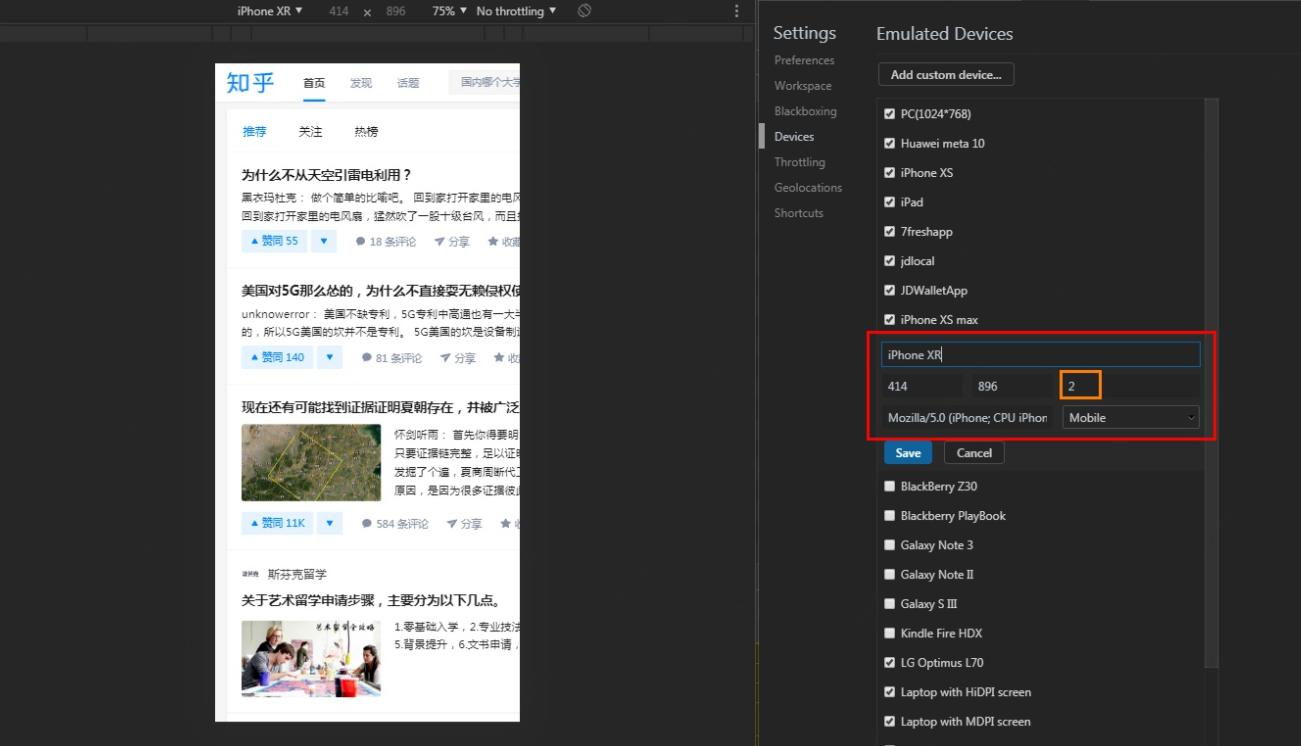Select 热榜 feed tab
Viewport: 1301px width, 746px height.
click(x=366, y=132)
